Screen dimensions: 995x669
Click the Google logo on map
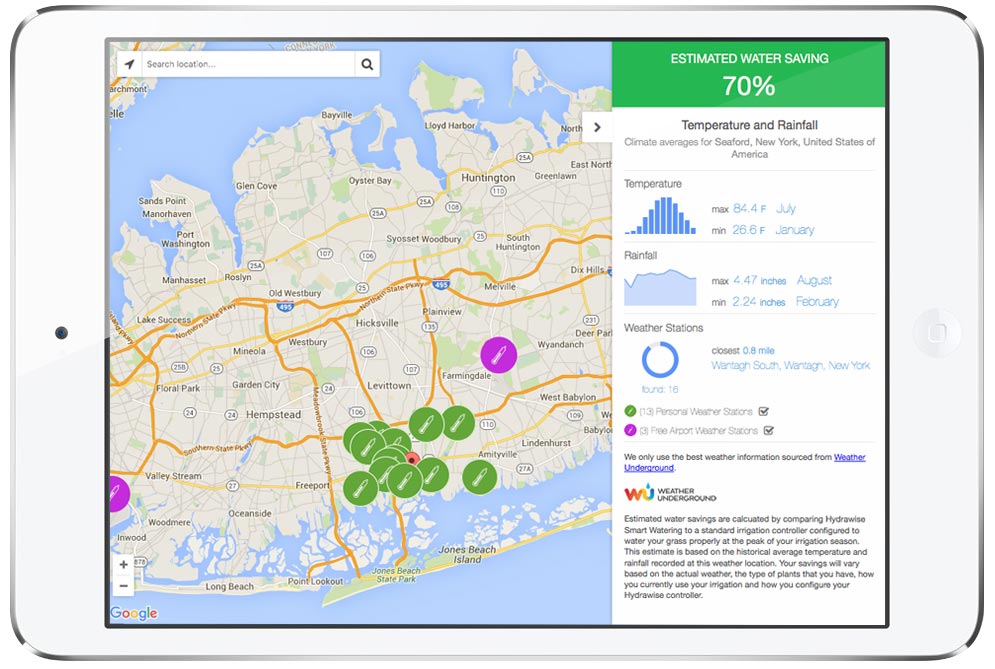click(x=133, y=613)
